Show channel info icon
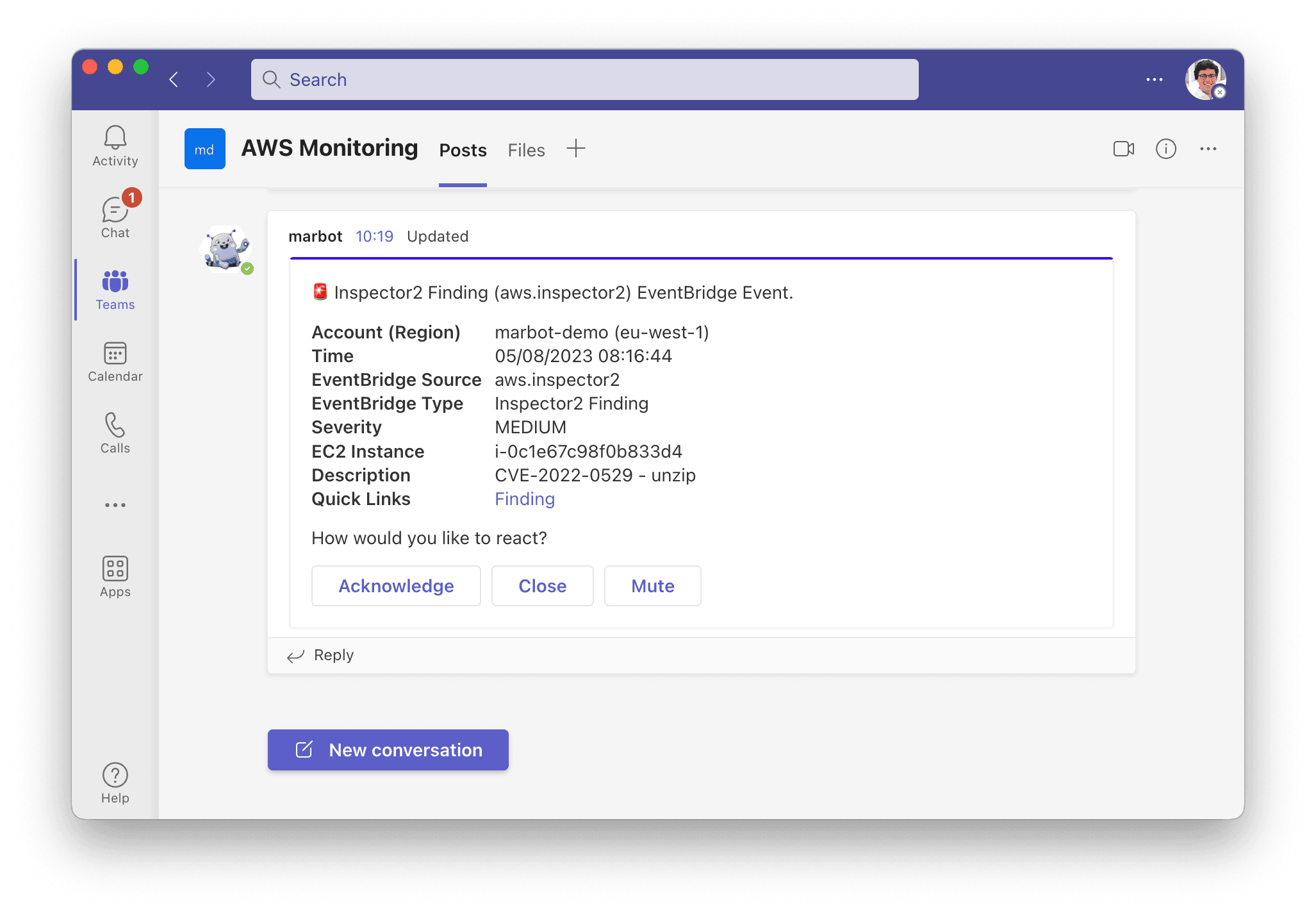1316x914 pixels. click(1166, 149)
